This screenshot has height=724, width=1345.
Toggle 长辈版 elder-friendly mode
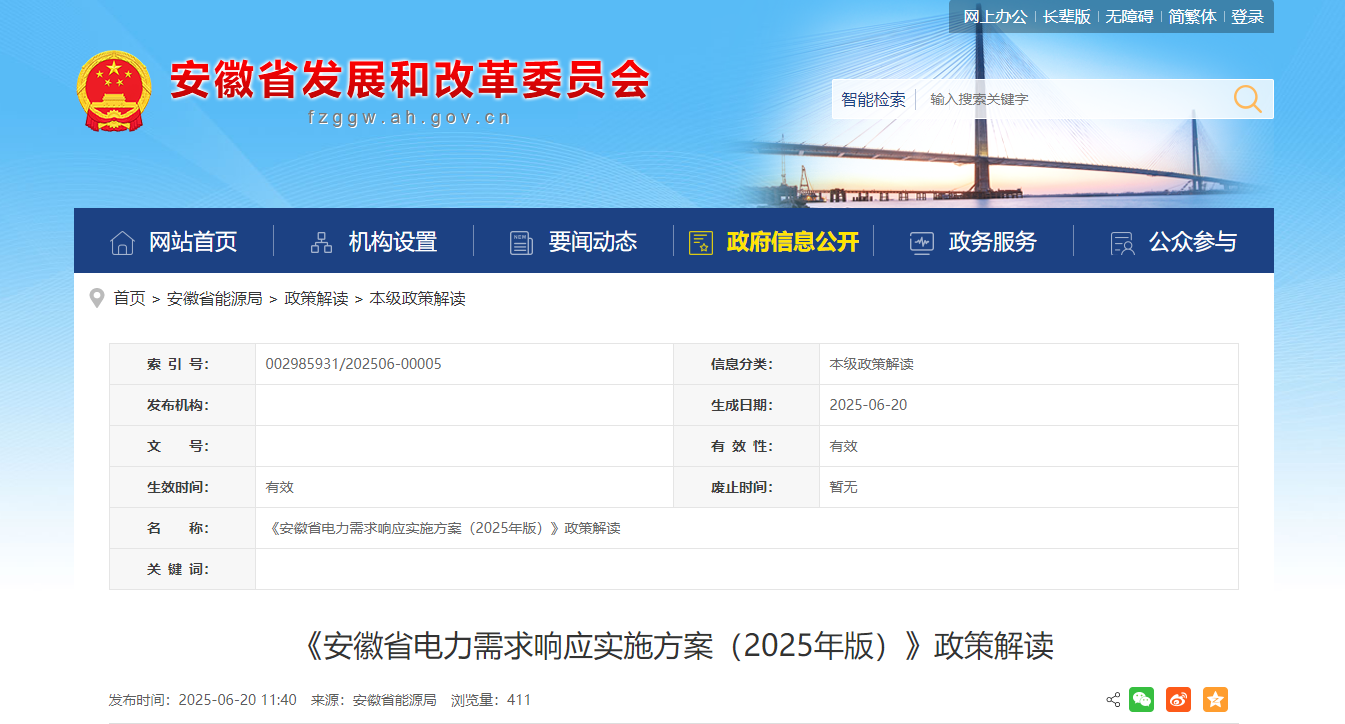(x=1066, y=17)
